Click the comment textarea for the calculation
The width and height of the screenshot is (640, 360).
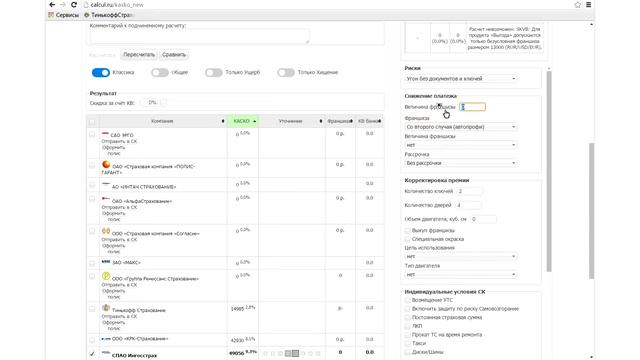pyautogui.click(x=200, y=36)
